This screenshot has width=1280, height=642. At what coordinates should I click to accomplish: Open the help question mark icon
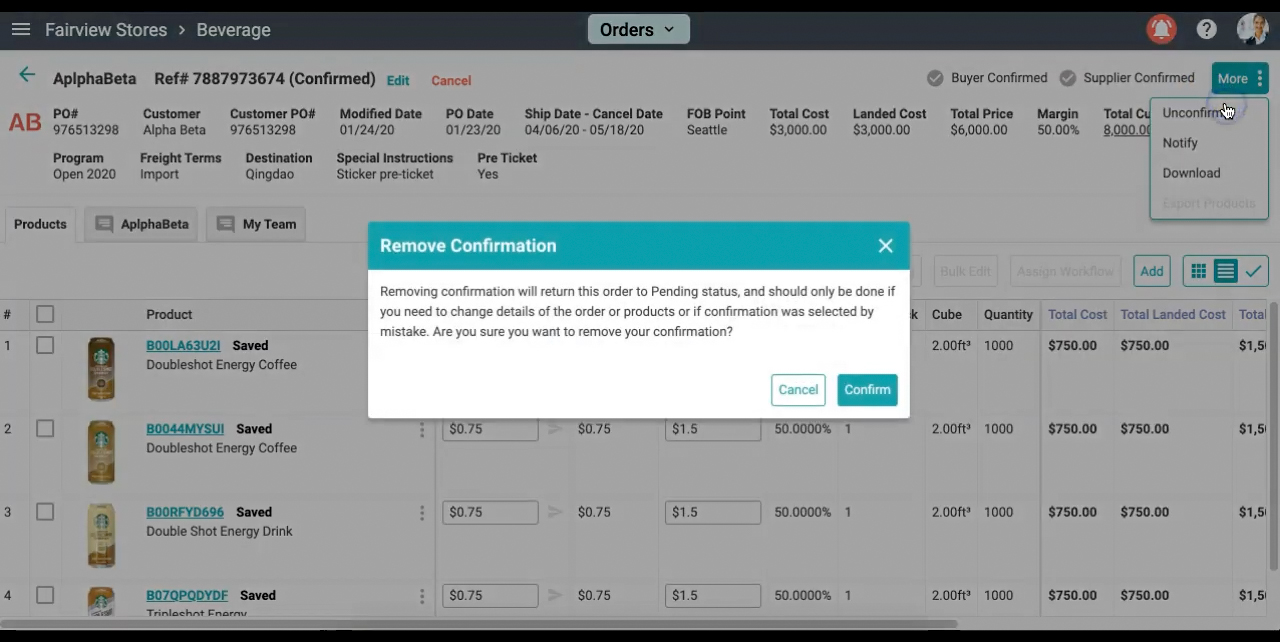click(x=1207, y=30)
